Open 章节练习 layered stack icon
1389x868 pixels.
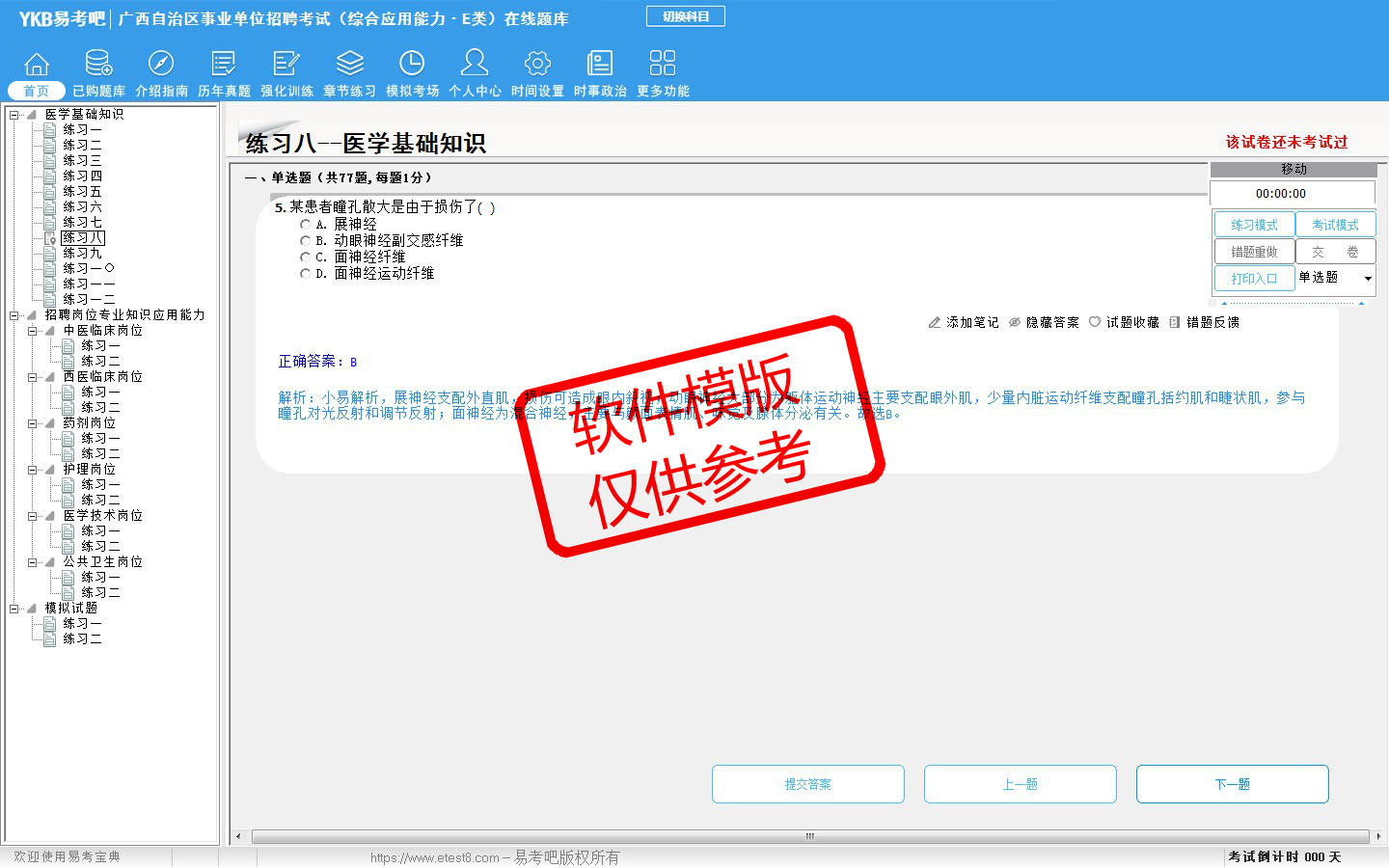349,64
